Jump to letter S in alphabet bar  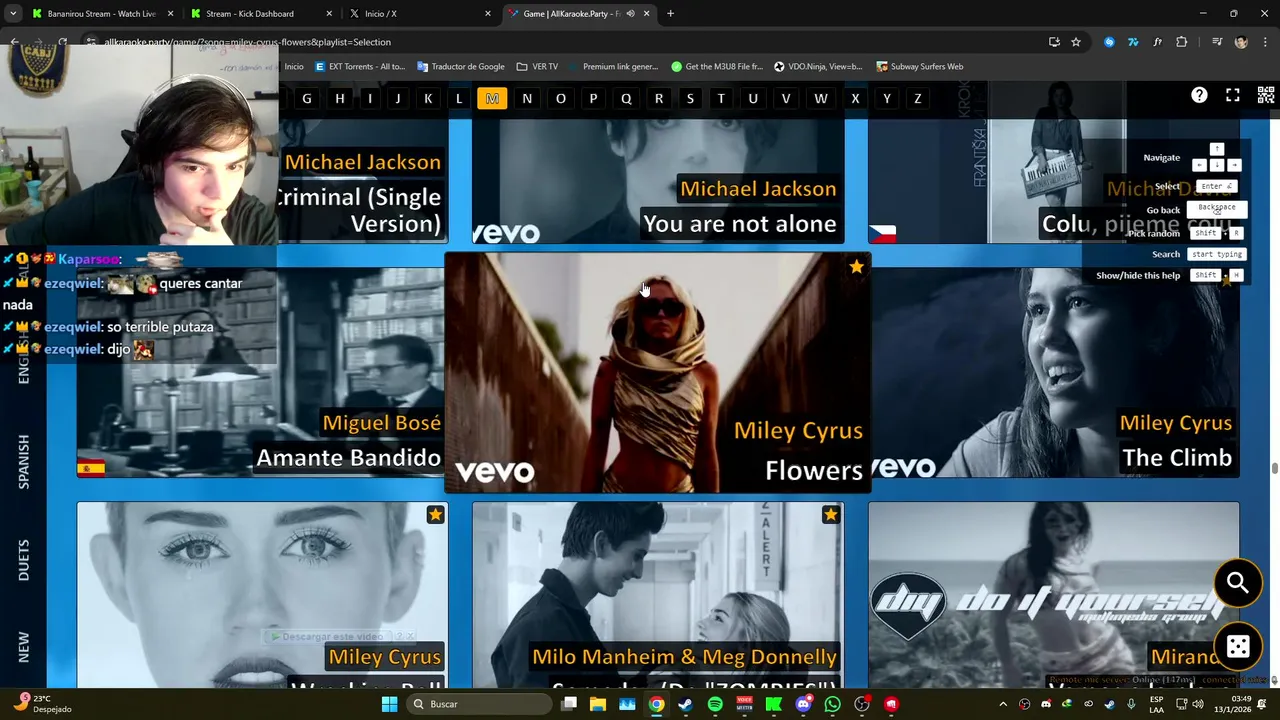tap(690, 98)
